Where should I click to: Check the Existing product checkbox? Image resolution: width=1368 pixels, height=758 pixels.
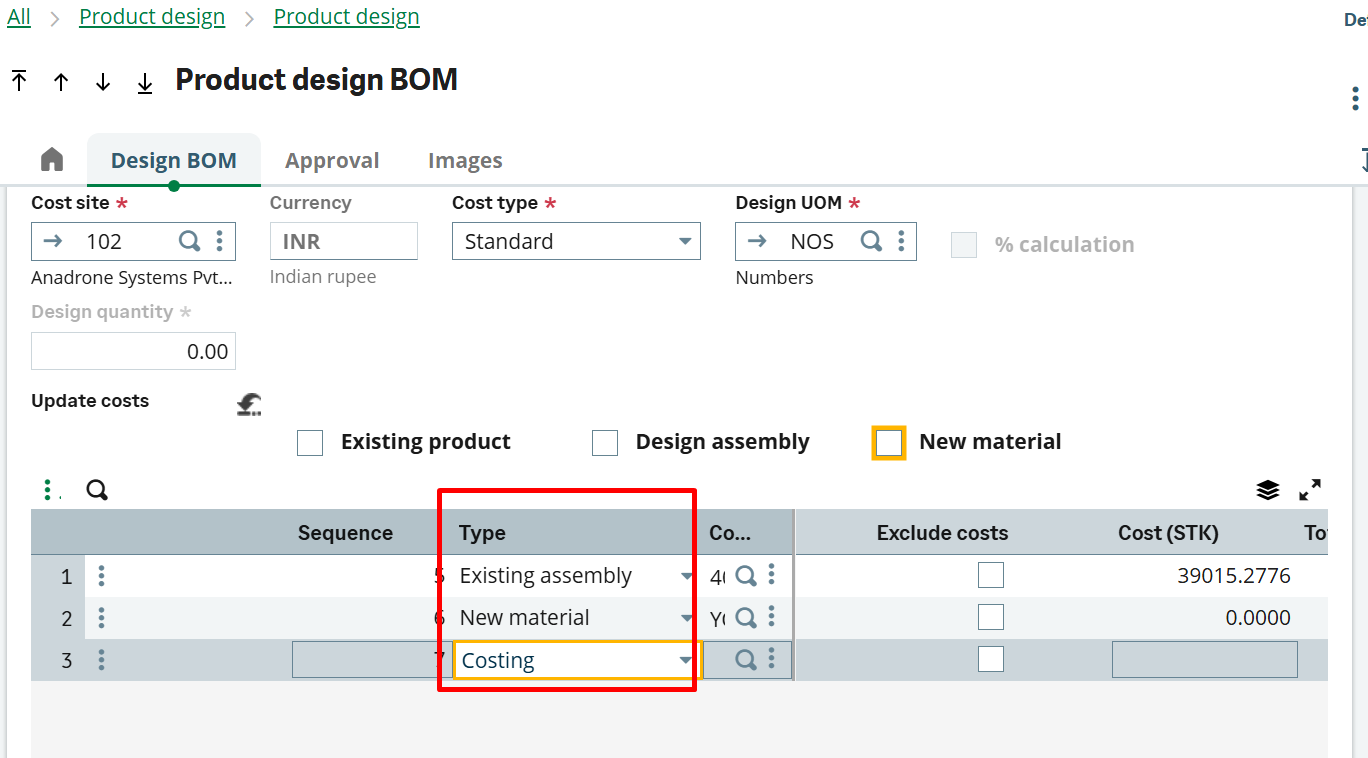point(310,442)
